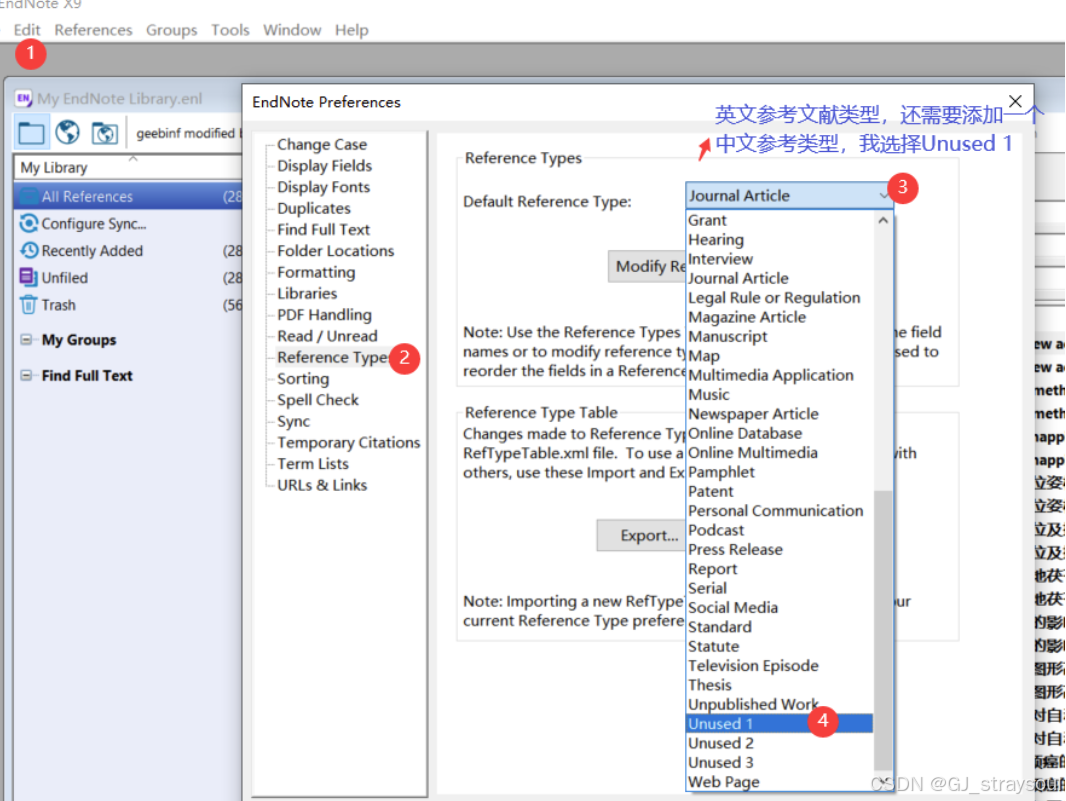
Task: Choose Personal Communication option
Action: coord(780,511)
